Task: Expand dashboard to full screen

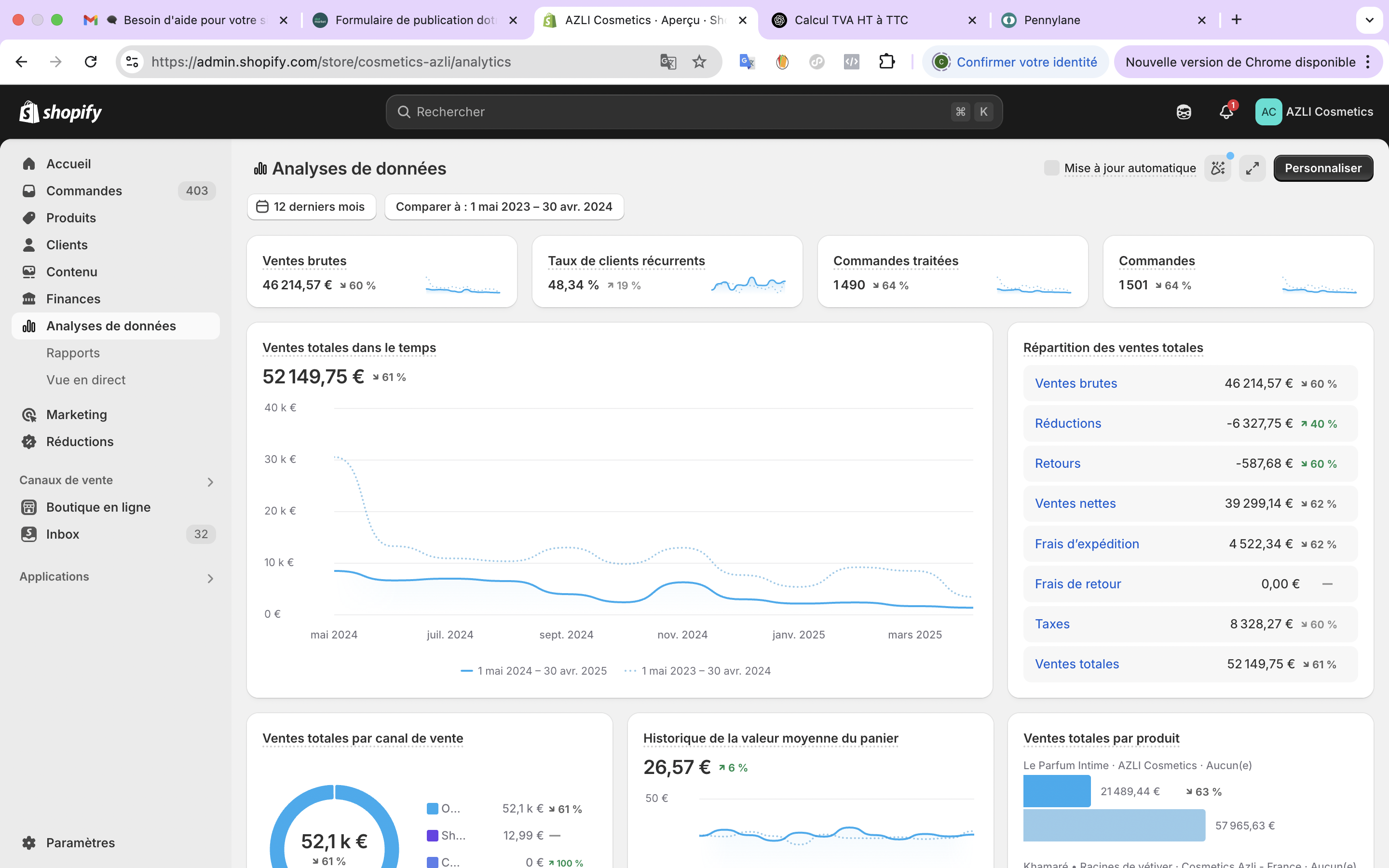Action: click(x=1252, y=168)
